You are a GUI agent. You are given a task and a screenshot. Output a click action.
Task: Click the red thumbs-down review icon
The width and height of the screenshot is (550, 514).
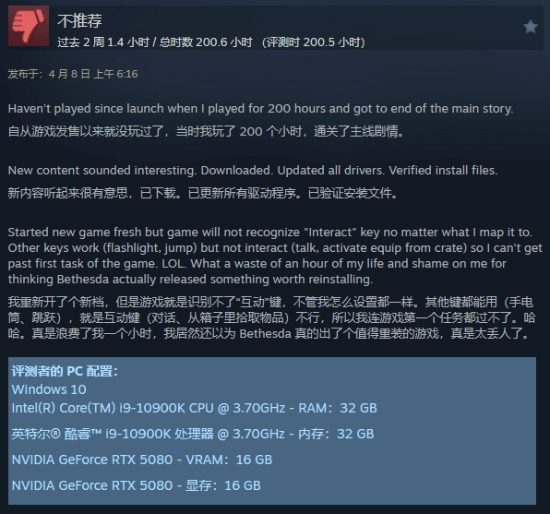coord(28,26)
